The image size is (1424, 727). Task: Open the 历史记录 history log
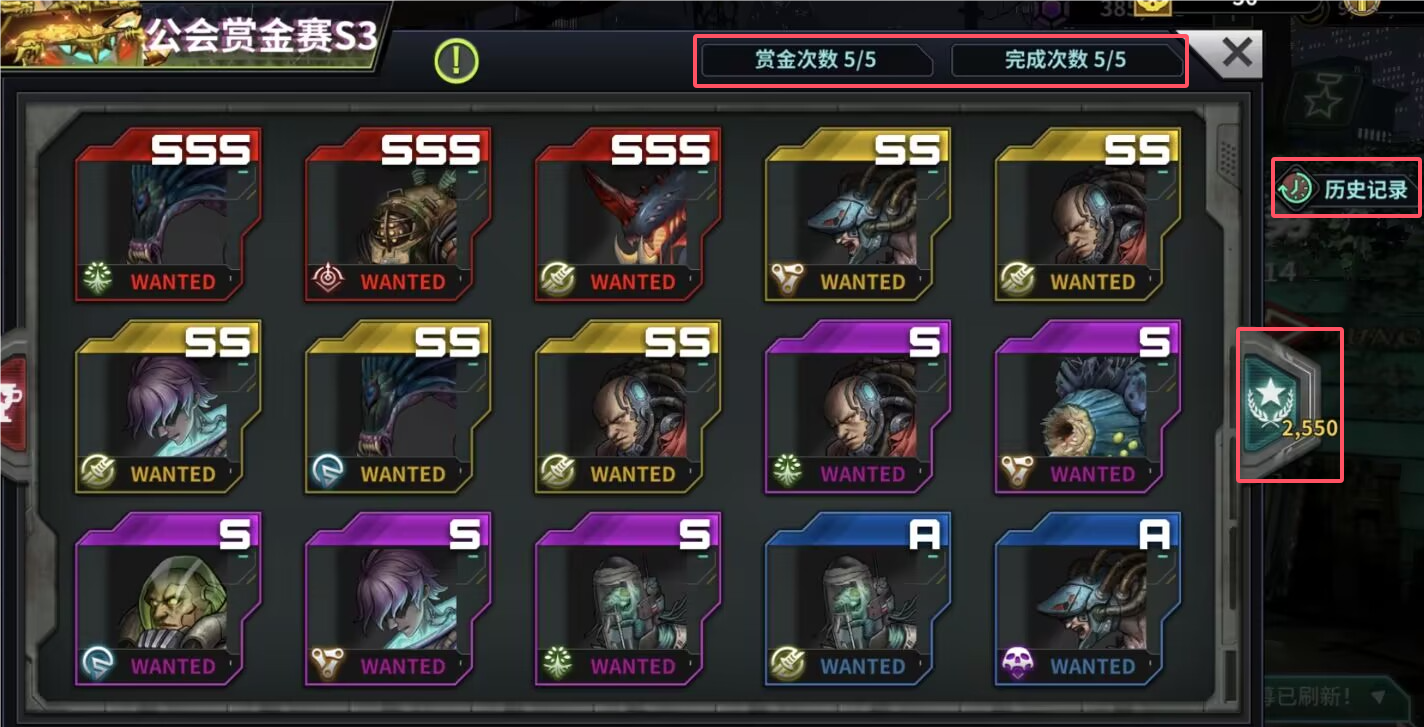1346,189
